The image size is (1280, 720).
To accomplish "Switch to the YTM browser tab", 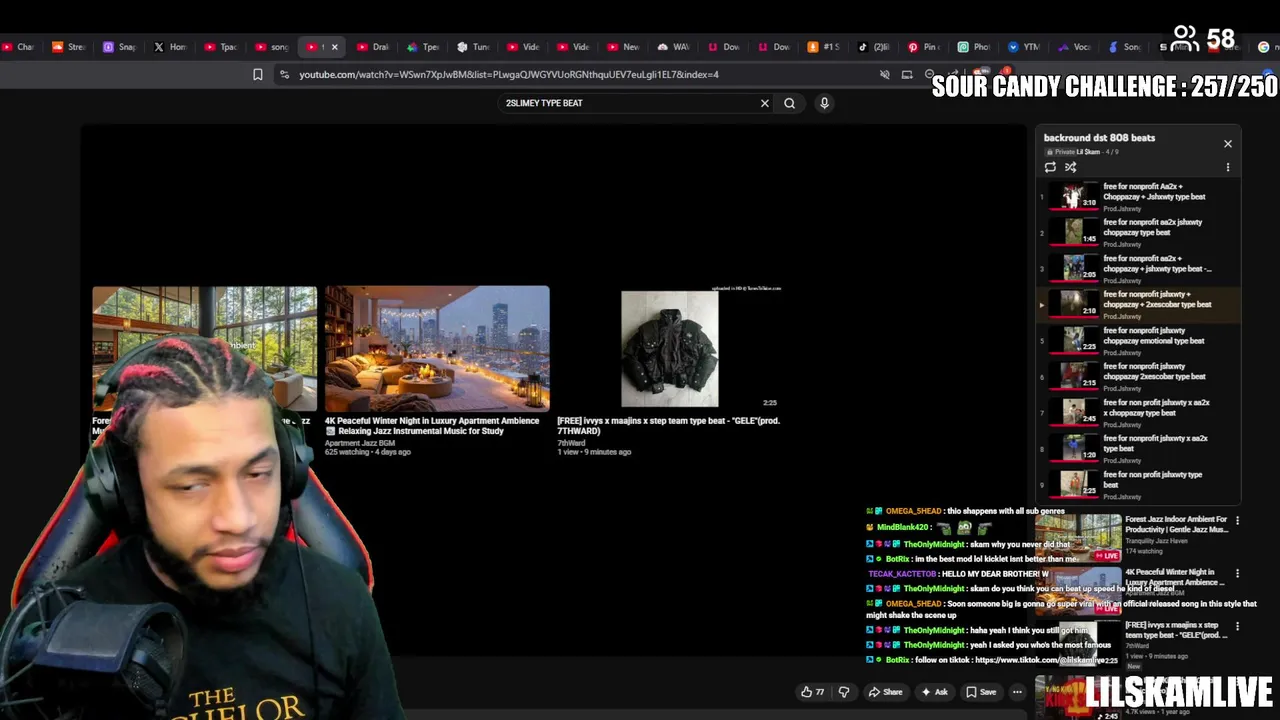I will (x=1023, y=47).
